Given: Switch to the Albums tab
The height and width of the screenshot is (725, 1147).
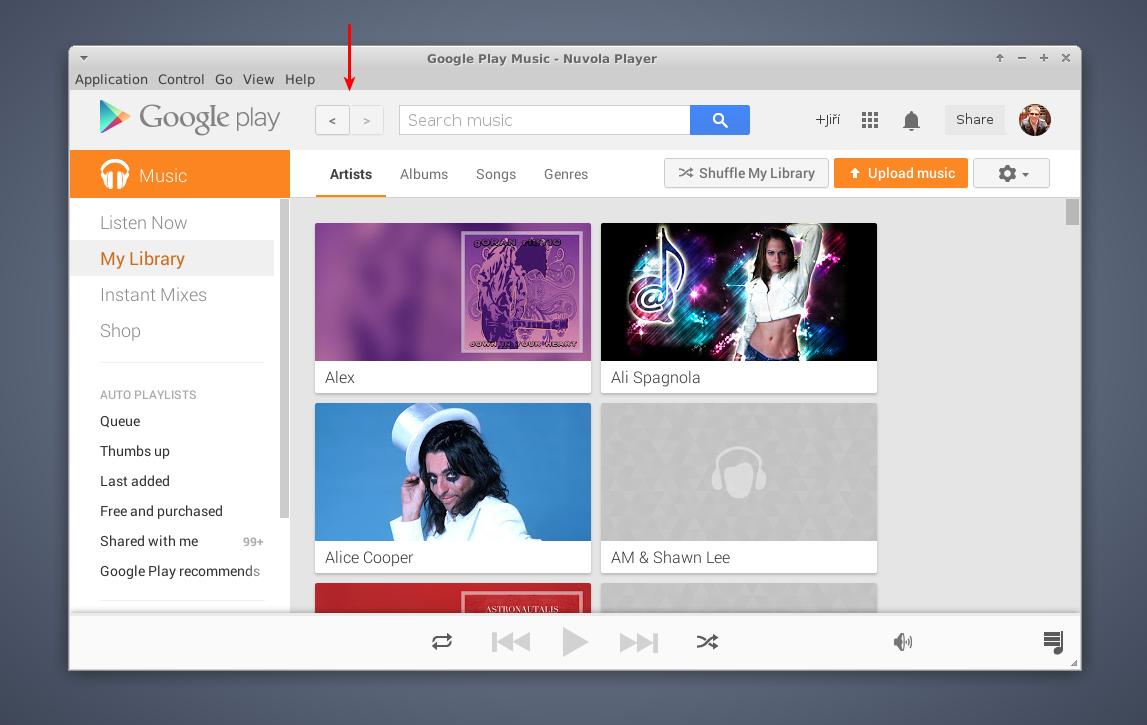Looking at the screenshot, I should tap(423, 174).
